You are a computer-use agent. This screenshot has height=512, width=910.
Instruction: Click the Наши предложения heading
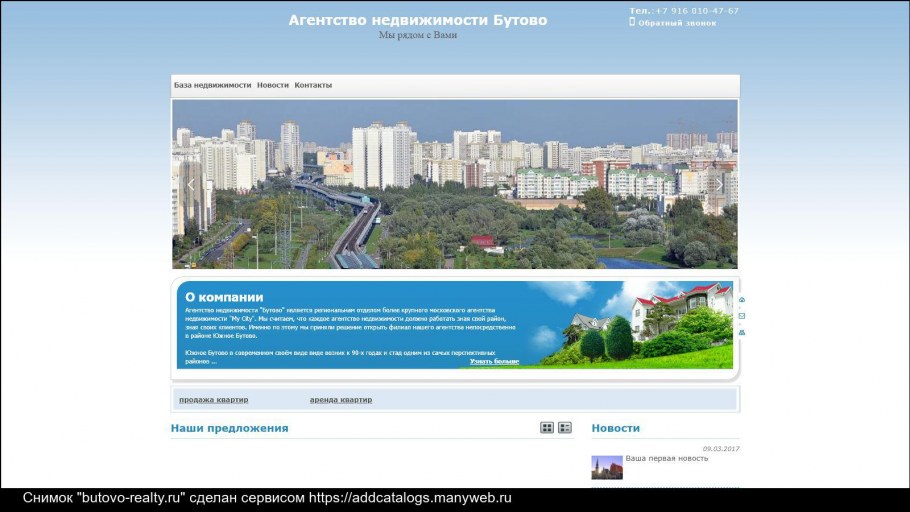229,428
